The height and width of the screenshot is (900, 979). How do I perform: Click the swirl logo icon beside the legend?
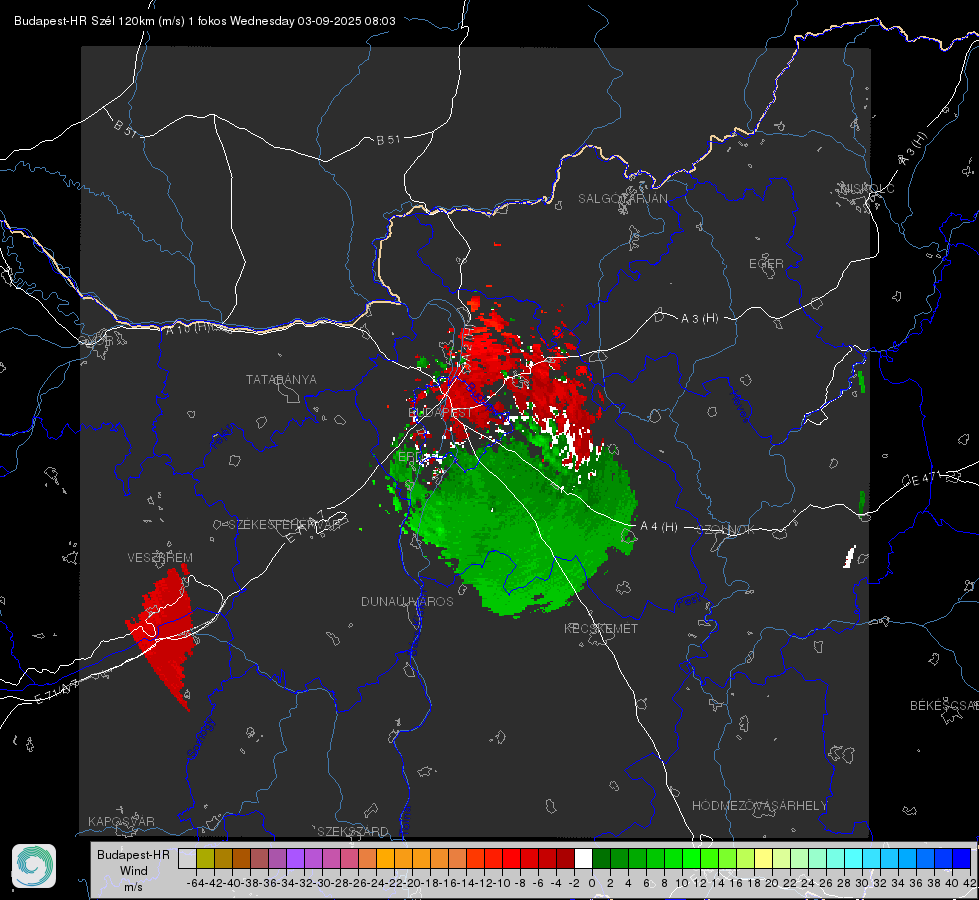(x=34, y=866)
